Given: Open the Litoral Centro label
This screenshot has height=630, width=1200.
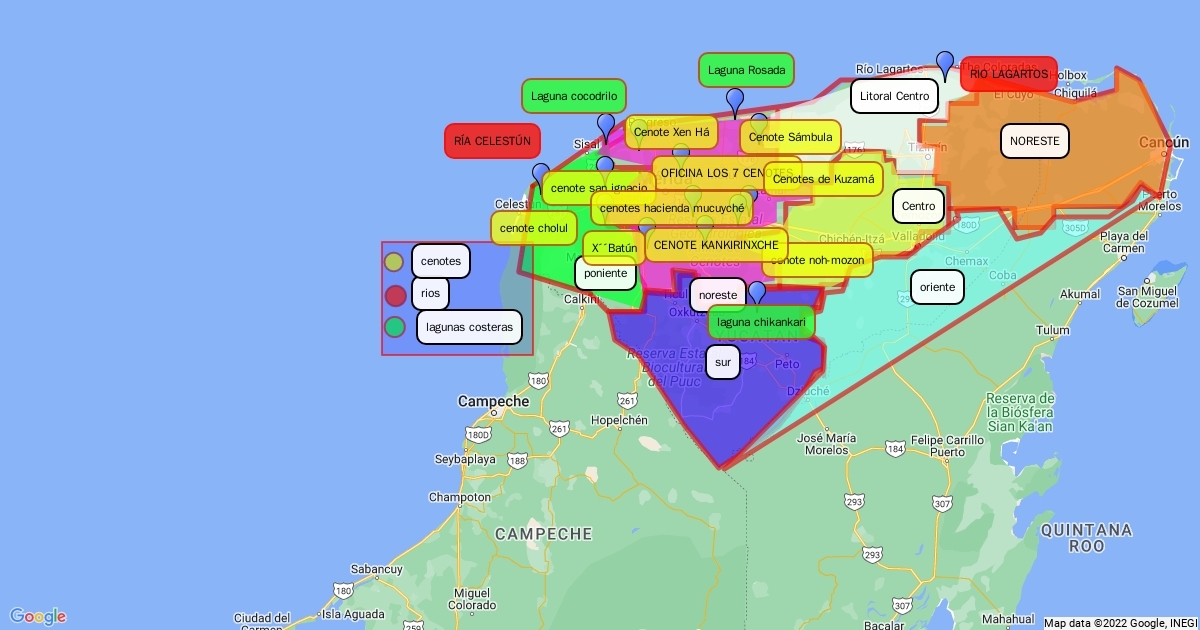Looking at the screenshot, I should pos(895,97).
